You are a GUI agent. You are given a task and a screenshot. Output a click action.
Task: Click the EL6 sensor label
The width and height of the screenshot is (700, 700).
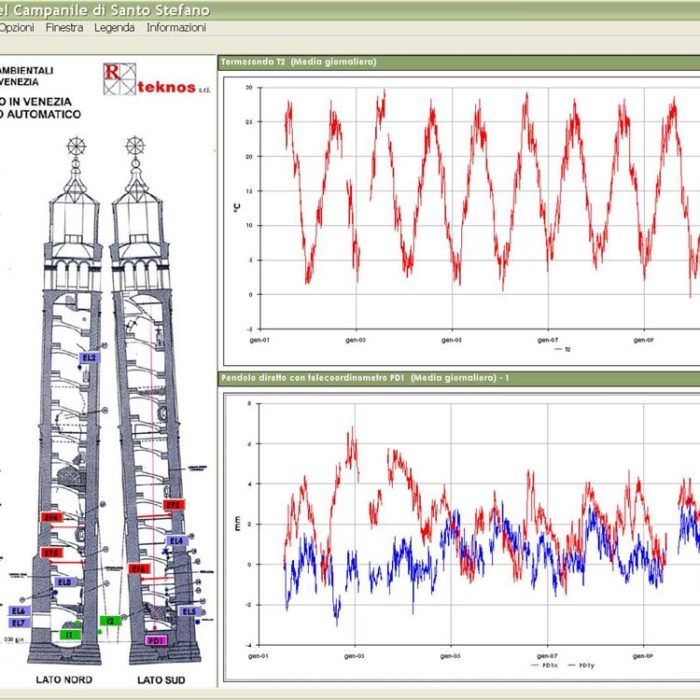coord(19,610)
